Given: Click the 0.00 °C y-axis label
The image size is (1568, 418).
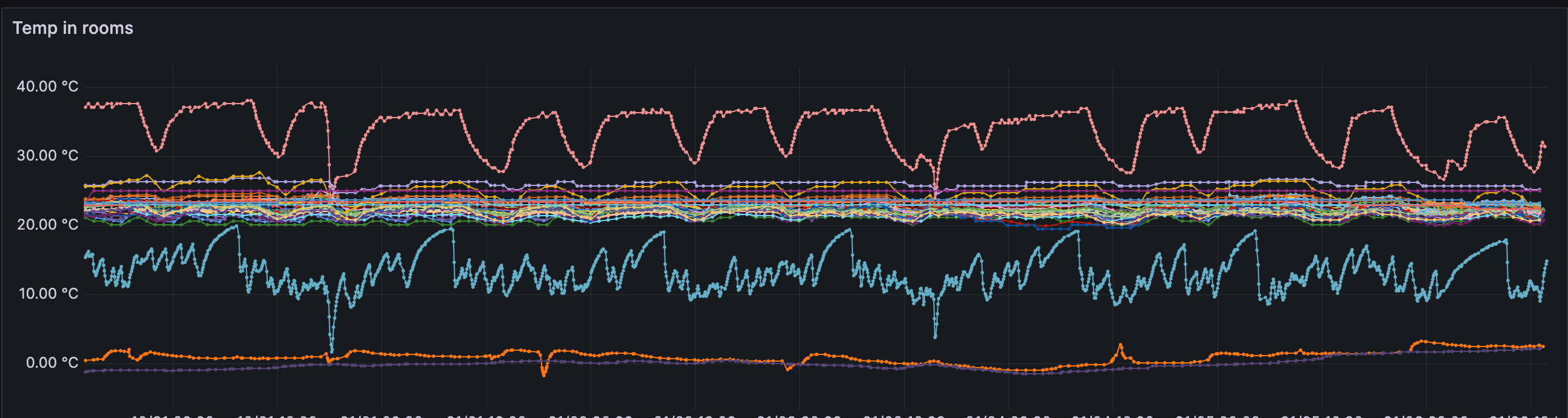Looking at the screenshot, I should point(52,363).
